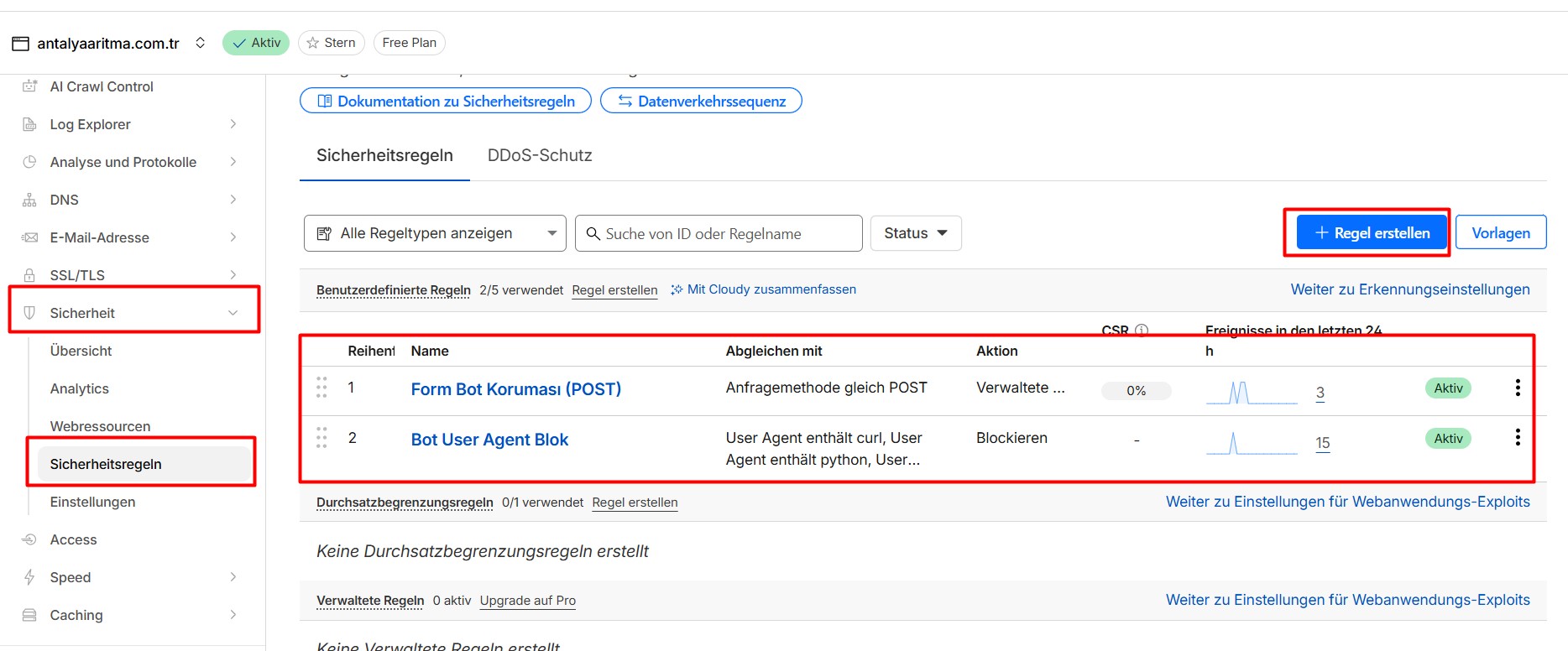Open Mit Cloudy zusammenfassen link
1568x651 pixels.
click(763, 289)
